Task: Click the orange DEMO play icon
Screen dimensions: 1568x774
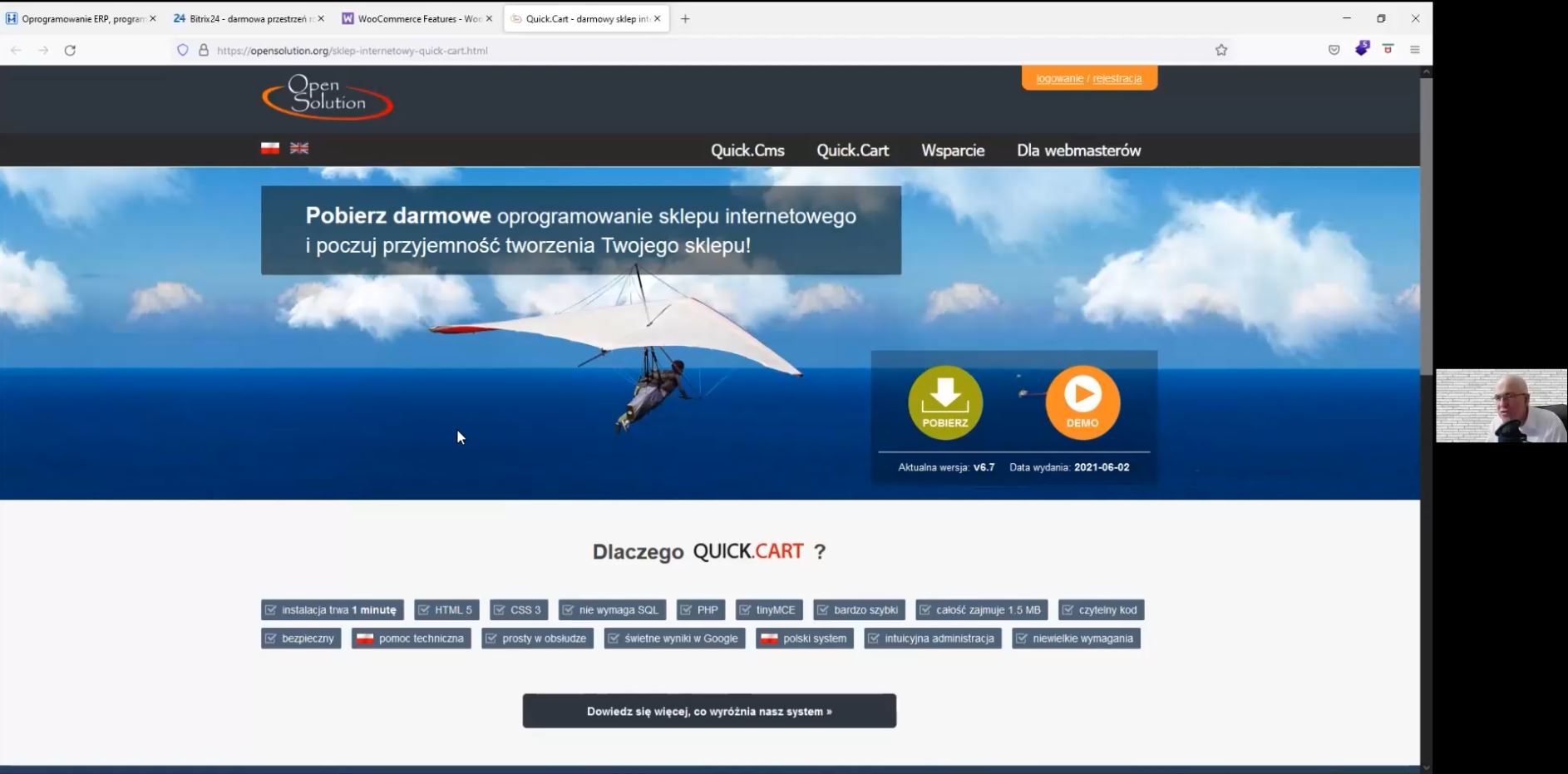Action: coord(1082,402)
